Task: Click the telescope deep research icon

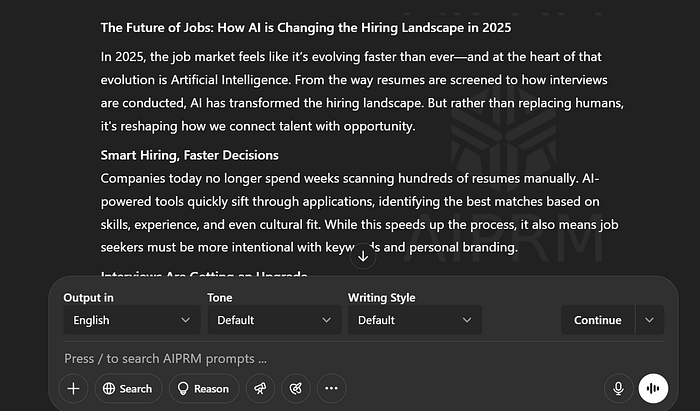Action: [260, 389]
